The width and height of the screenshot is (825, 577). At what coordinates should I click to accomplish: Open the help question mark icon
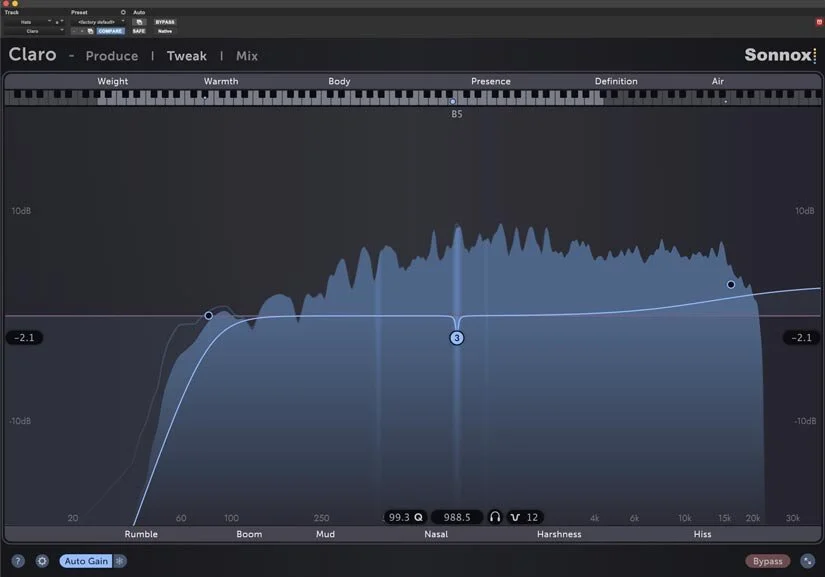18,561
